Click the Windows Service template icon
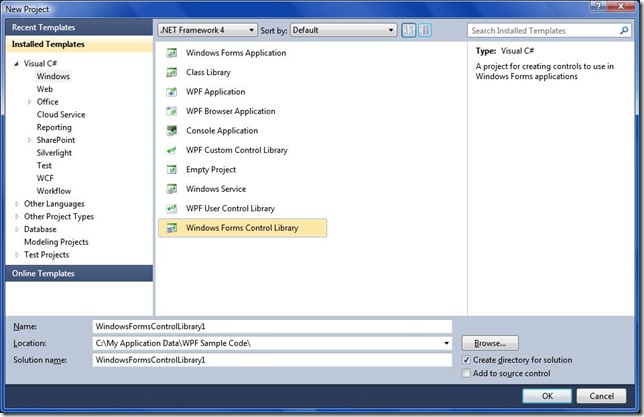Viewport: 644px width, 417px height. tap(172, 189)
